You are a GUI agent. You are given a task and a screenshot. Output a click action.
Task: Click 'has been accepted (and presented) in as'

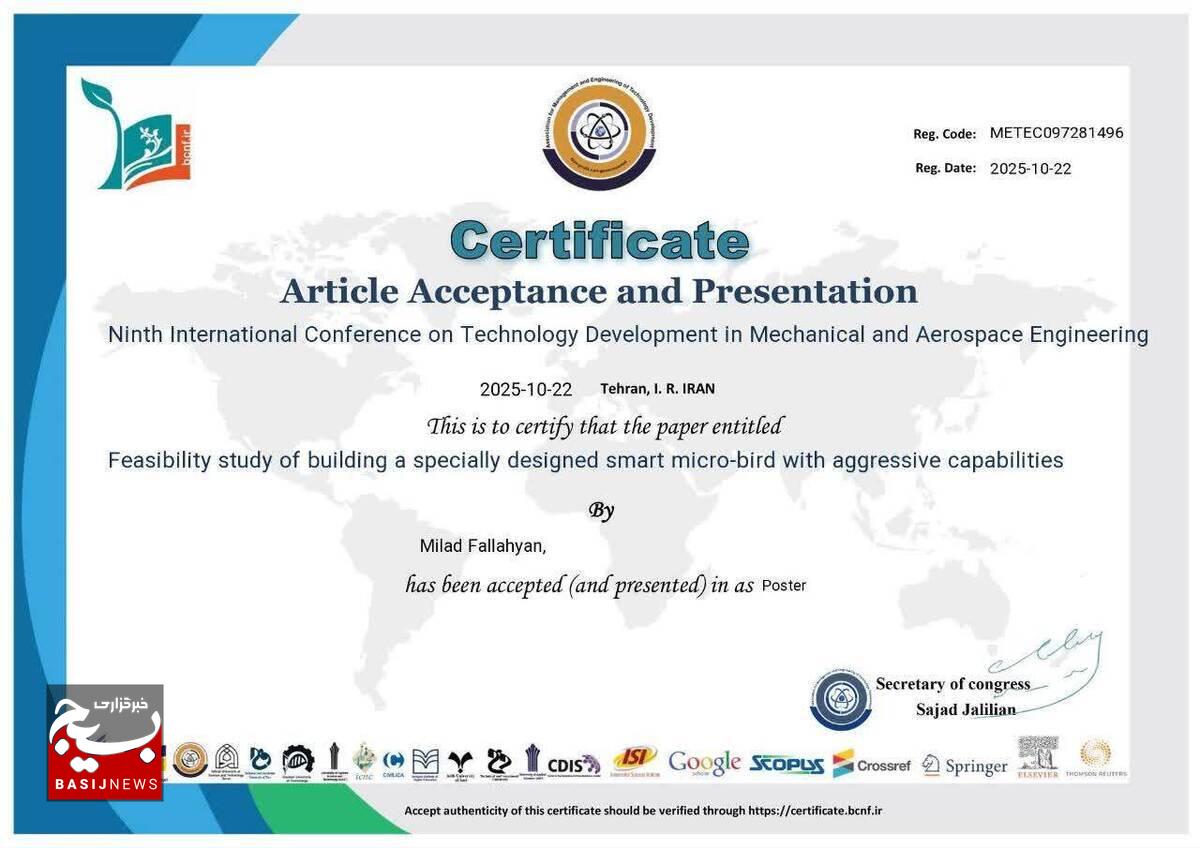579,585
